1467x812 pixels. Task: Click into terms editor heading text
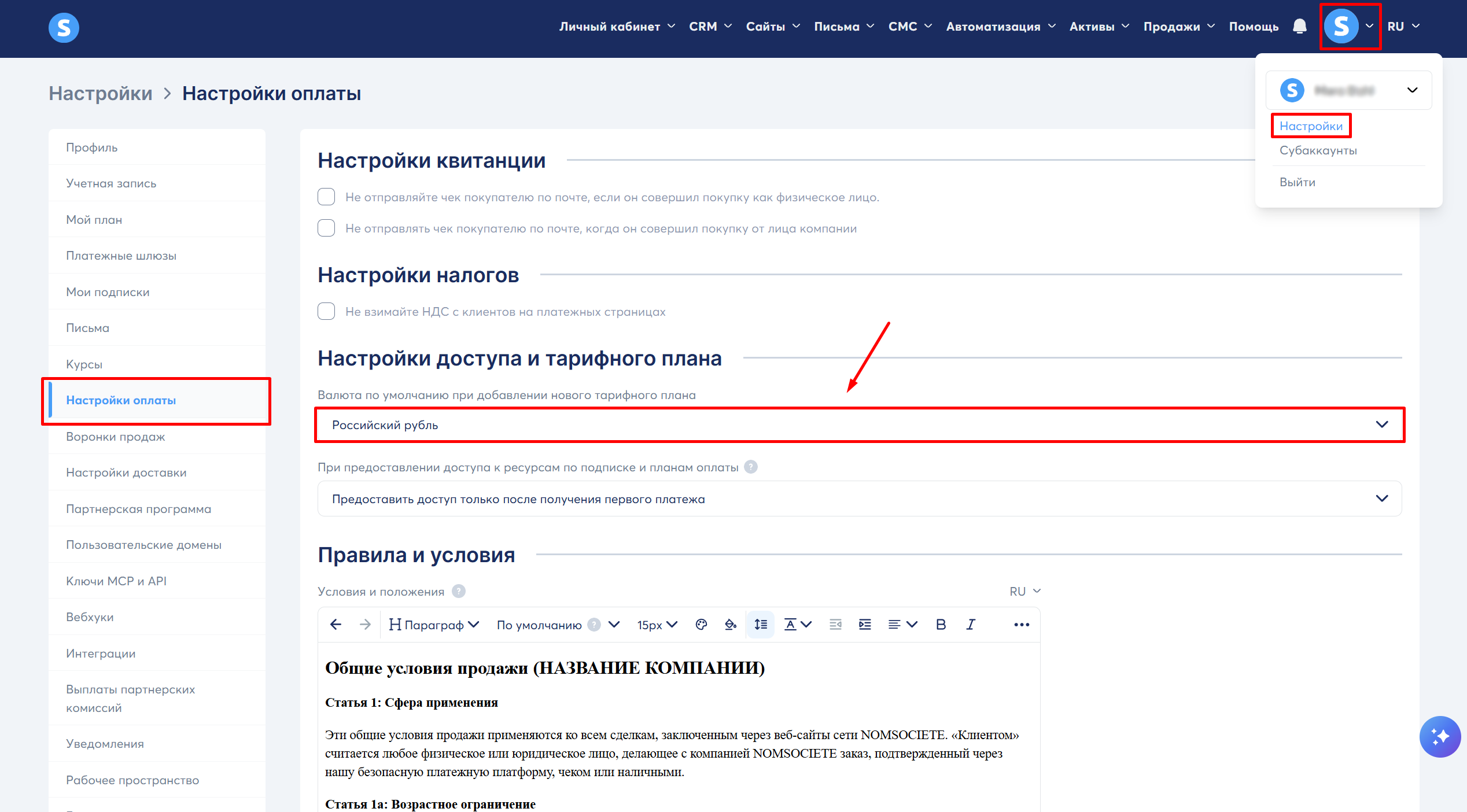pos(544,668)
